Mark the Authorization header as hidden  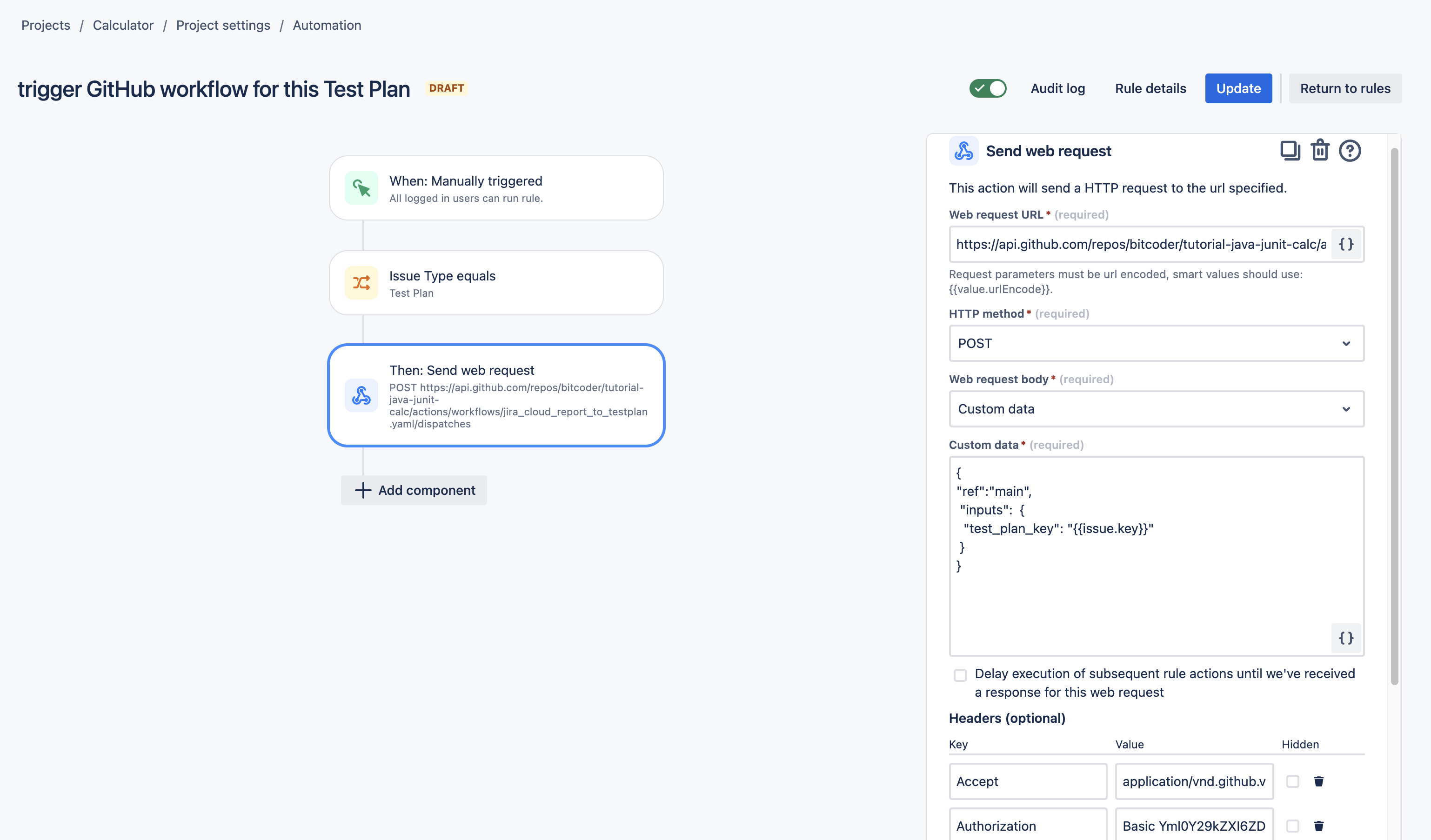1292,826
